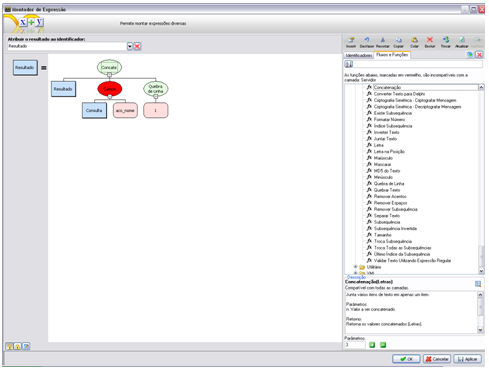Select the Maiúsculo function

pyautogui.click(x=383, y=158)
